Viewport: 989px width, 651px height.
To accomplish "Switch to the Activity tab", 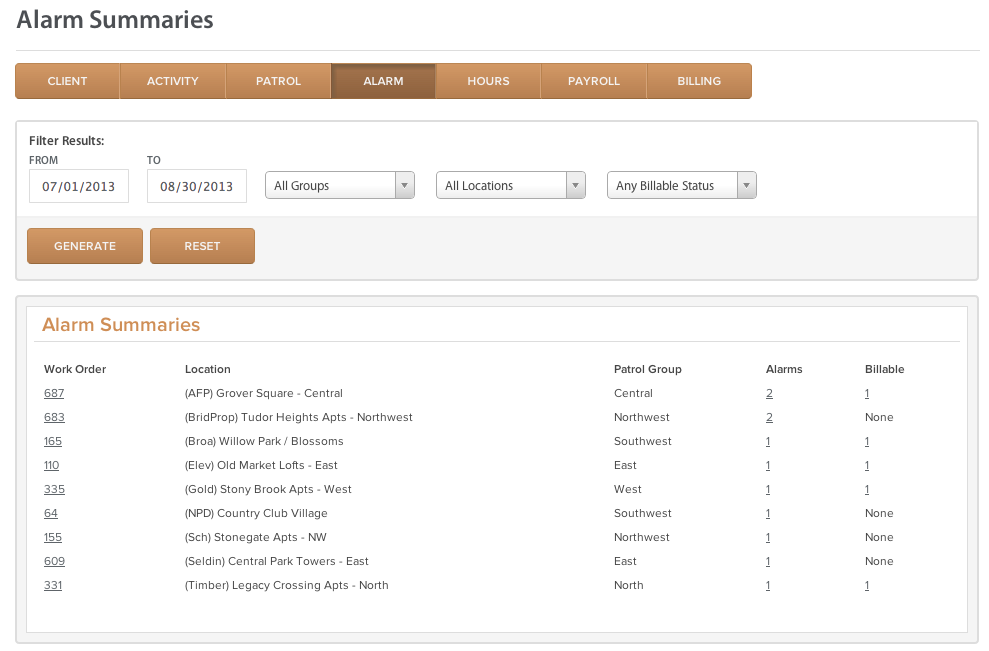I will 173,81.
